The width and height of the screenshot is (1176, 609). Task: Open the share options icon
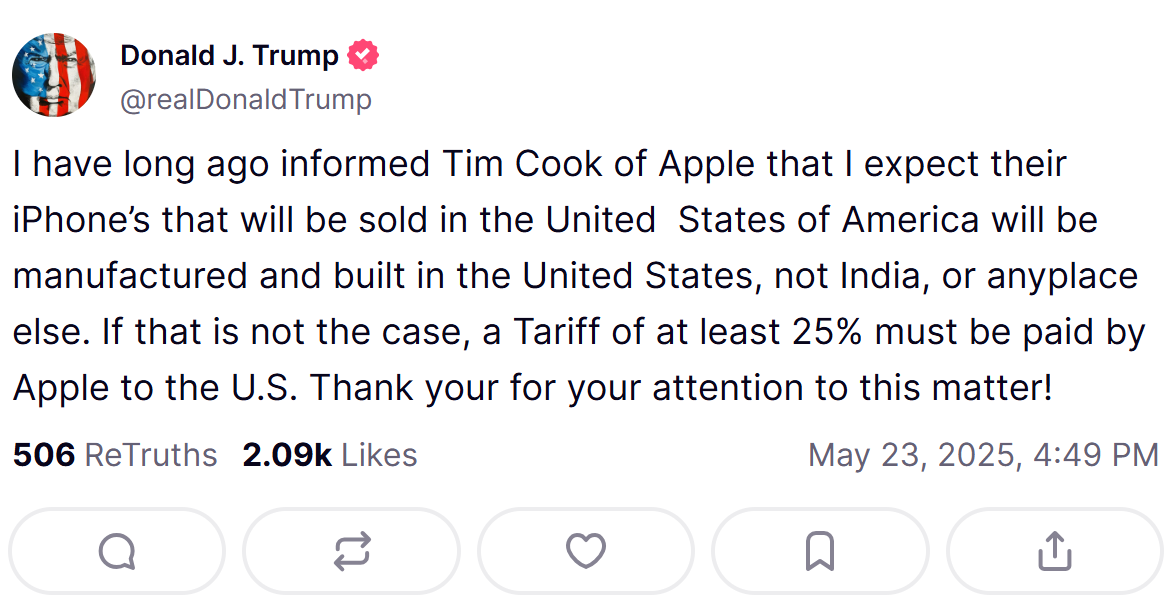pyautogui.click(x=1054, y=551)
